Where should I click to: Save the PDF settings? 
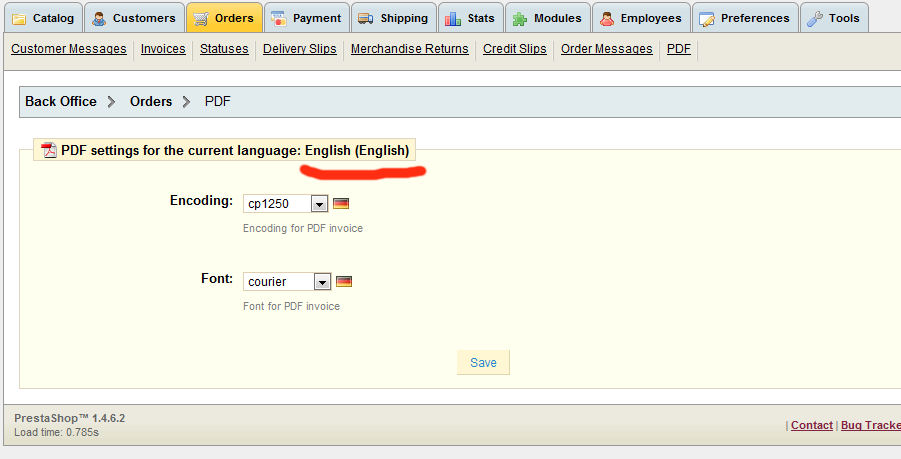pos(483,362)
